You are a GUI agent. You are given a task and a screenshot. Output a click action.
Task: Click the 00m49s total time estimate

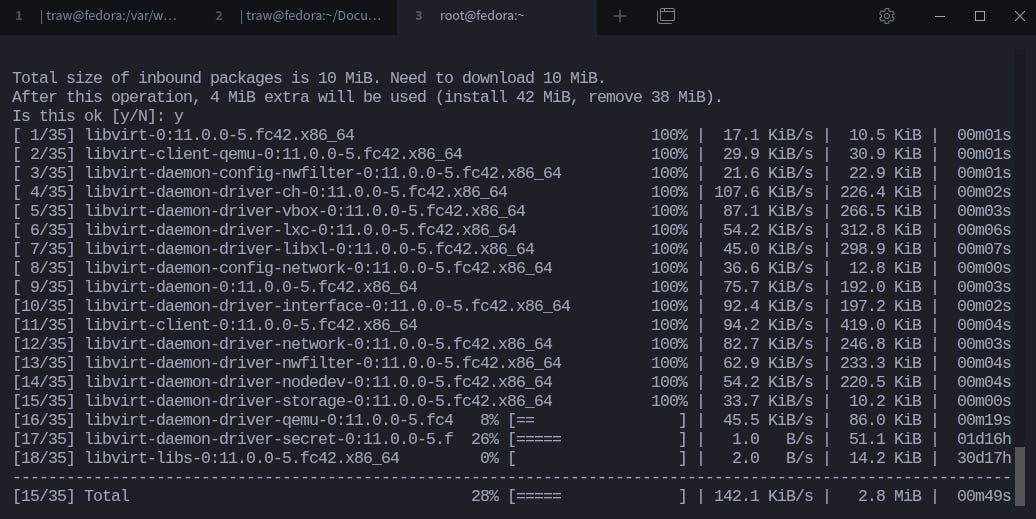tap(984, 496)
